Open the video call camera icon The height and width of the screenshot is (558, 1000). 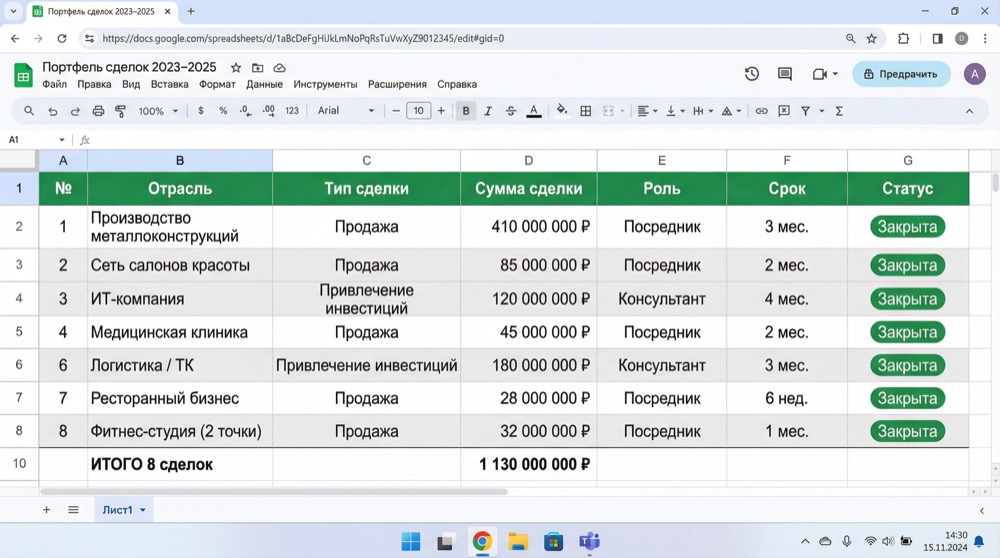click(820, 74)
